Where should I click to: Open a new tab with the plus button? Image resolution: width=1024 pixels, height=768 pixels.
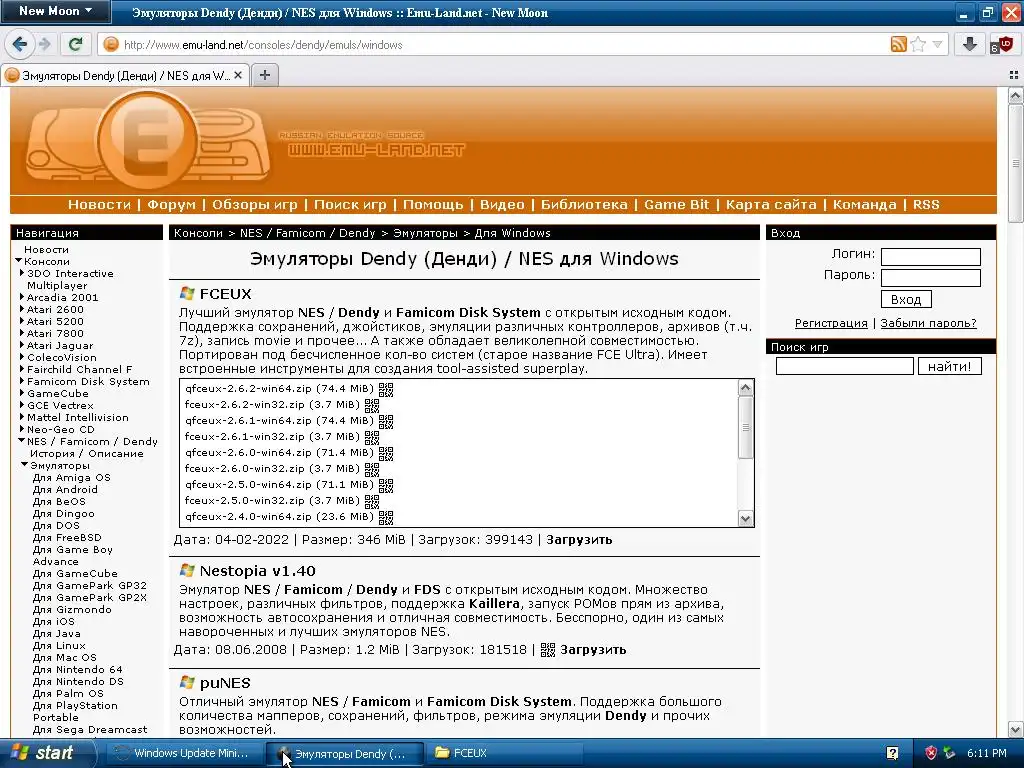click(x=264, y=75)
